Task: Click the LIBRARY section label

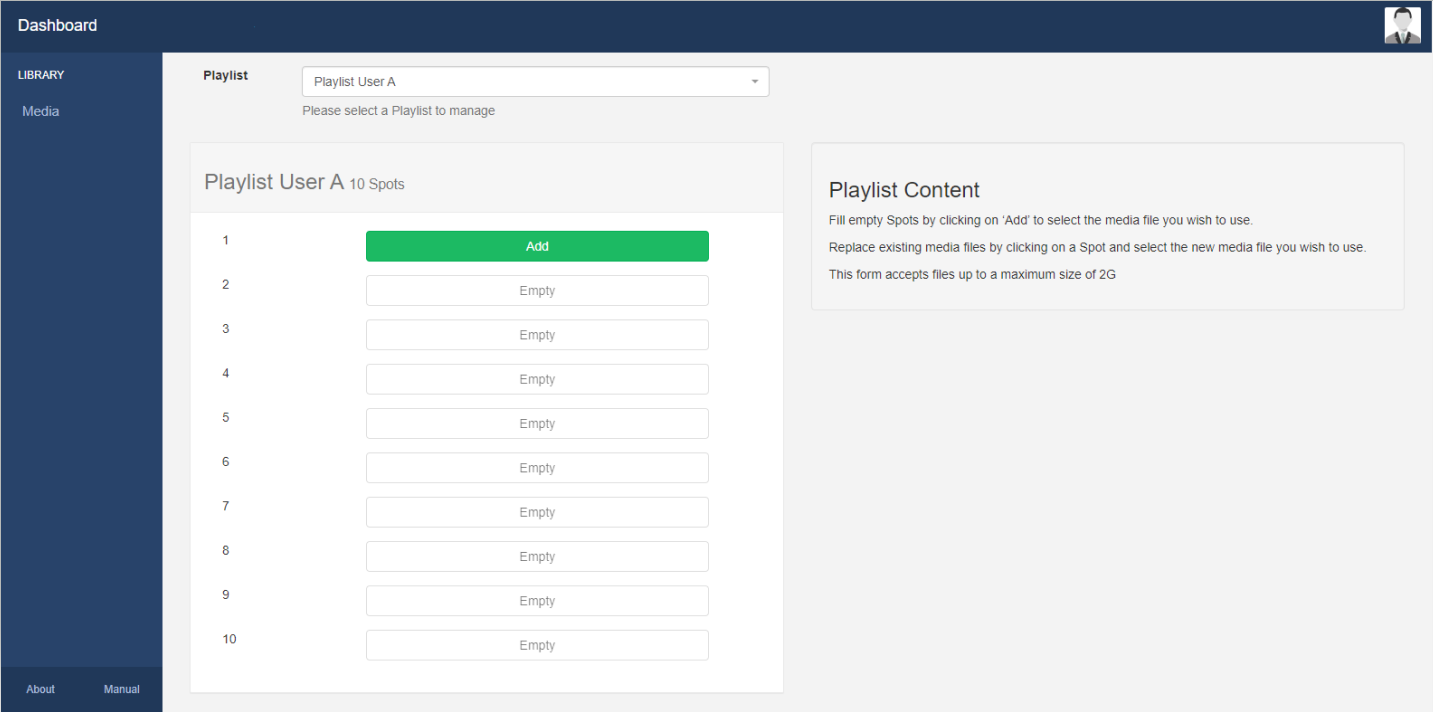Action: click(x=40, y=74)
